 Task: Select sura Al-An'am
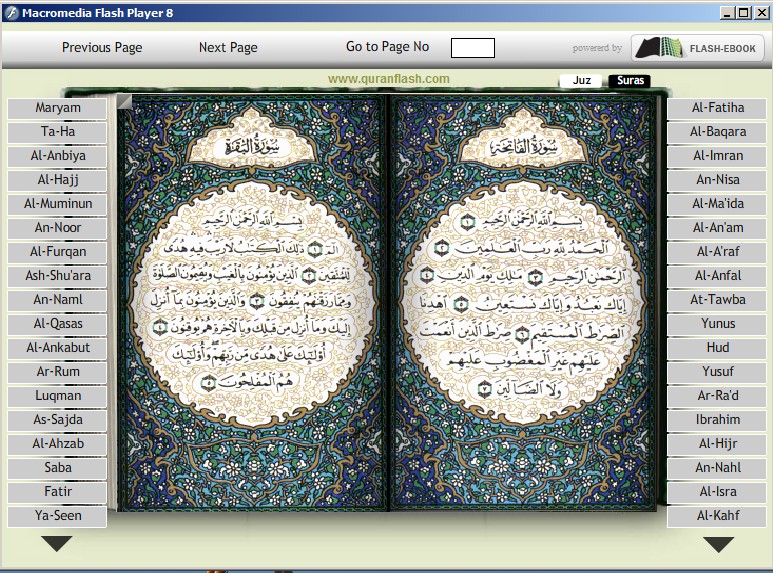(x=717, y=228)
